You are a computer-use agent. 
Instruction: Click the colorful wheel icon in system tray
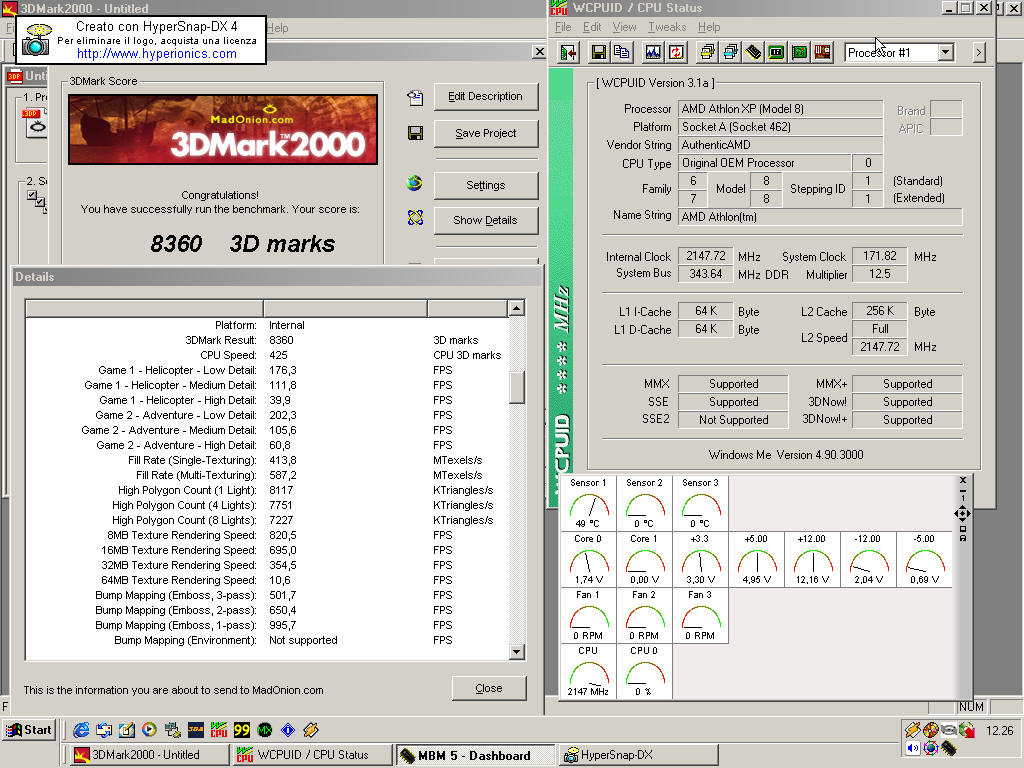coord(931,729)
